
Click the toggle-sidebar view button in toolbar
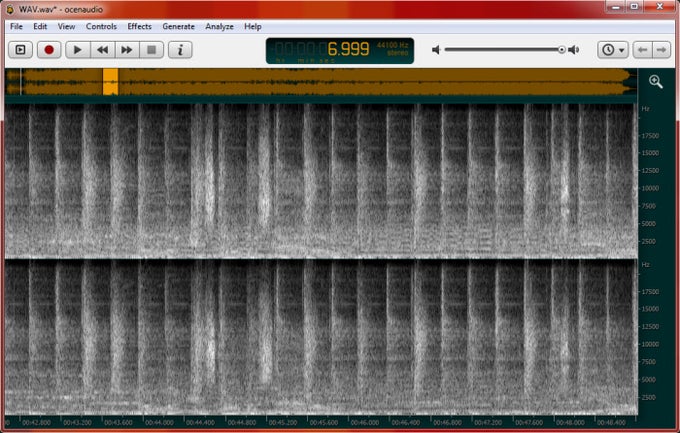point(20,50)
